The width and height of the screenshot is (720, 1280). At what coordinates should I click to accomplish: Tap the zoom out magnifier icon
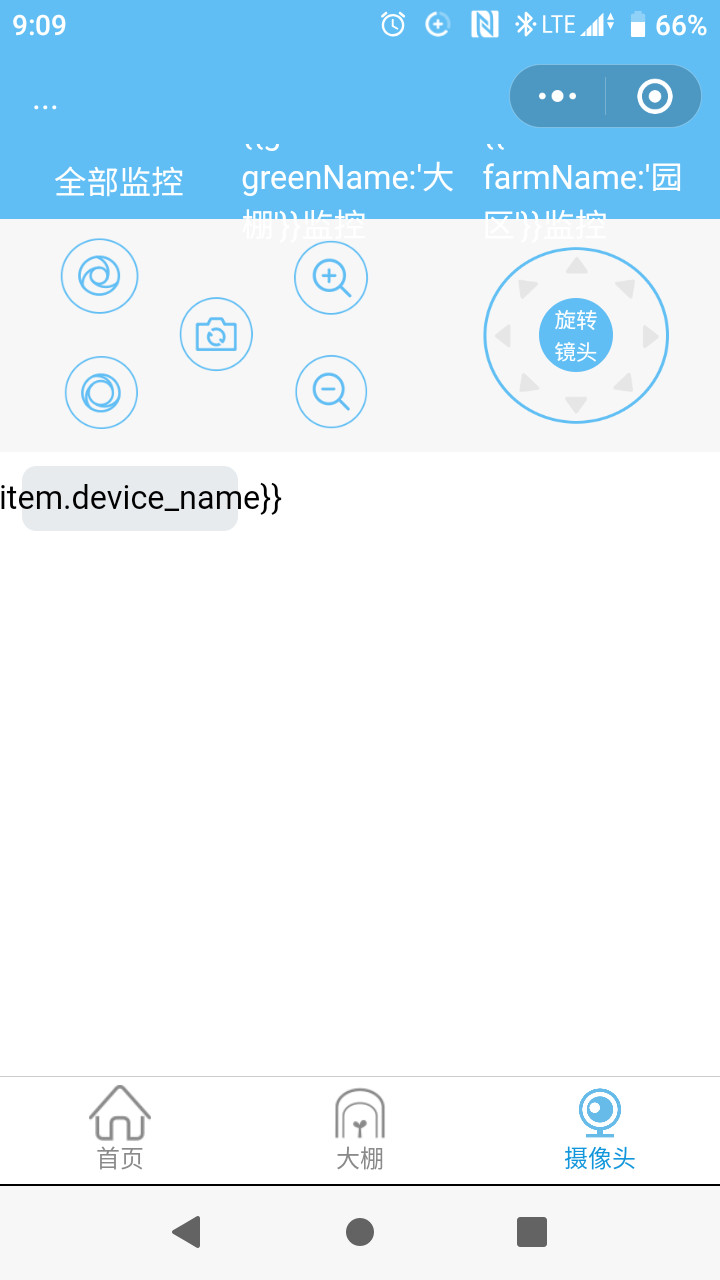(x=331, y=391)
